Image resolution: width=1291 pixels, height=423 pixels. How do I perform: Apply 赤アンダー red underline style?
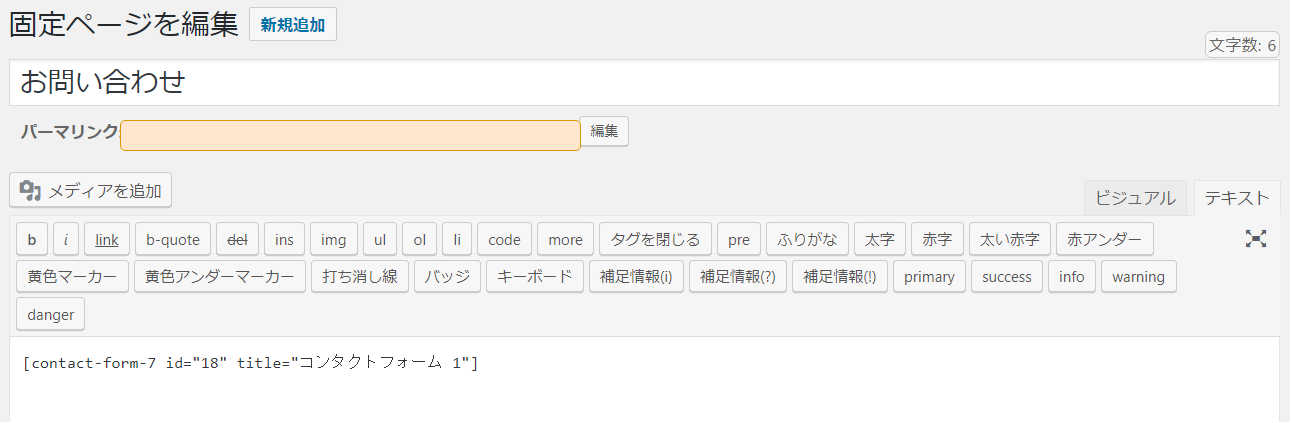click(1104, 240)
